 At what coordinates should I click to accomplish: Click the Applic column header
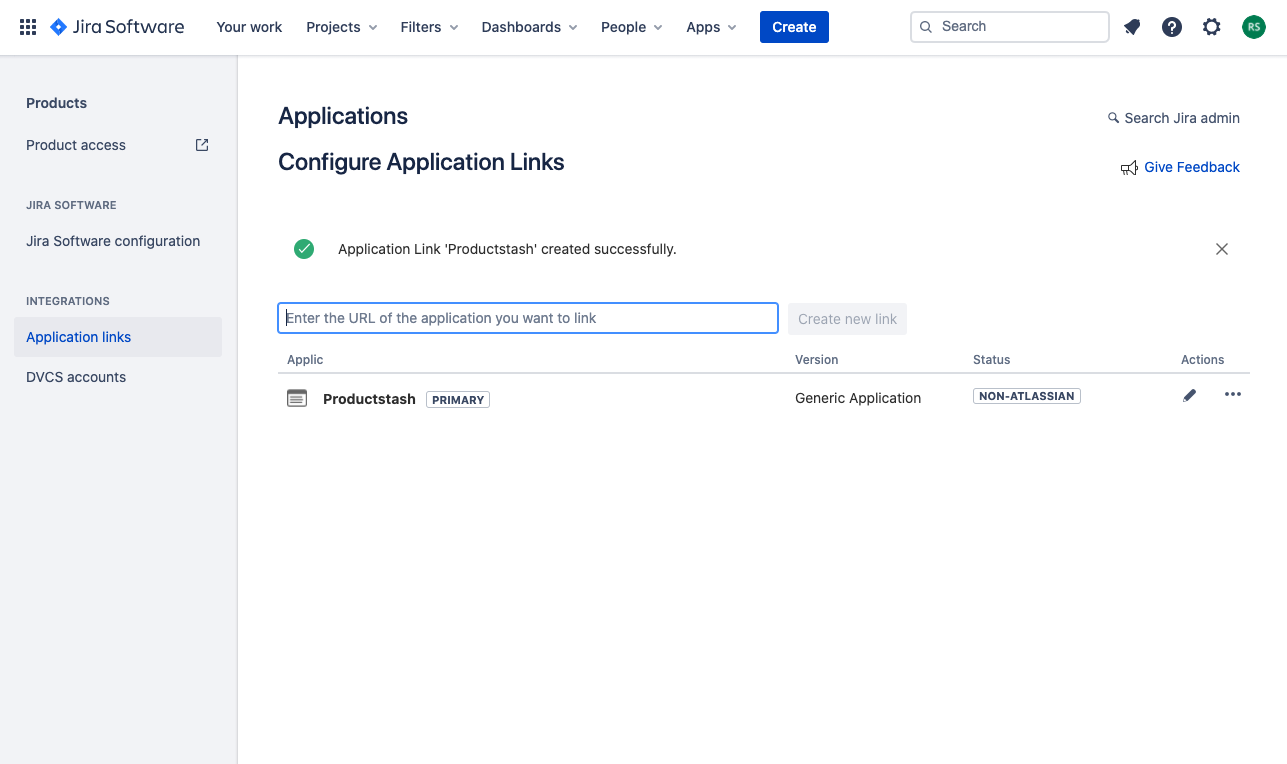(x=305, y=359)
